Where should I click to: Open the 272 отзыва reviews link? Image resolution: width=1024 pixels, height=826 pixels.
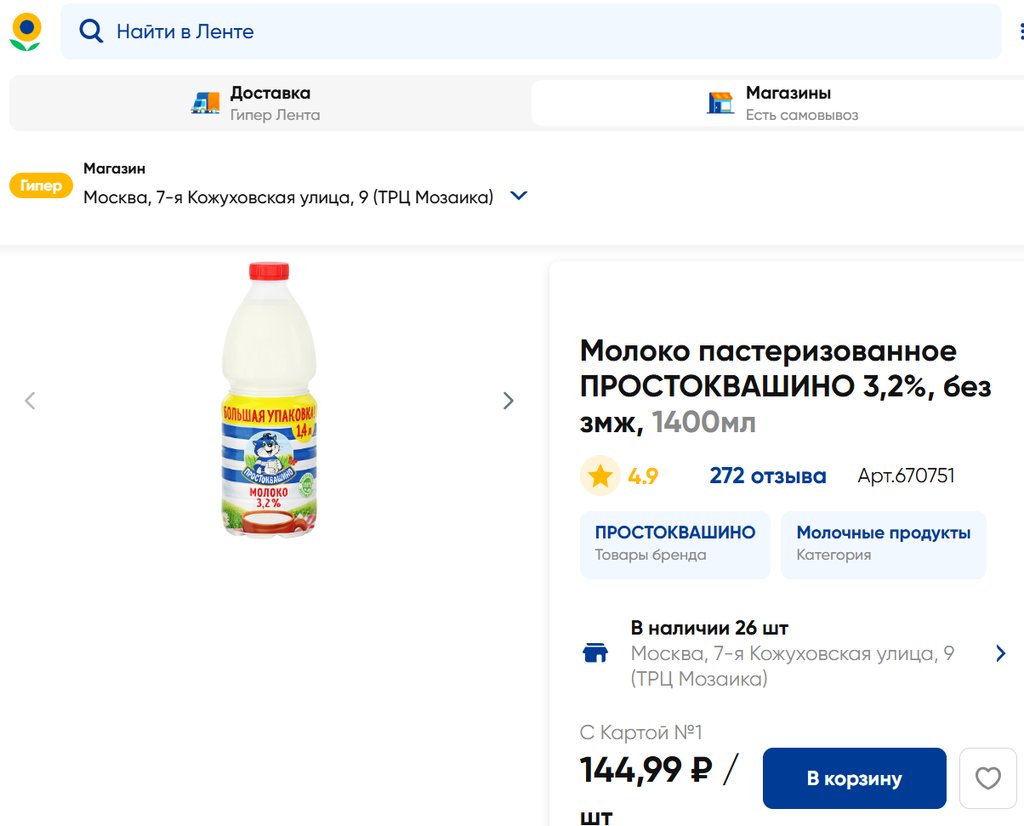pyautogui.click(x=767, y=476)
